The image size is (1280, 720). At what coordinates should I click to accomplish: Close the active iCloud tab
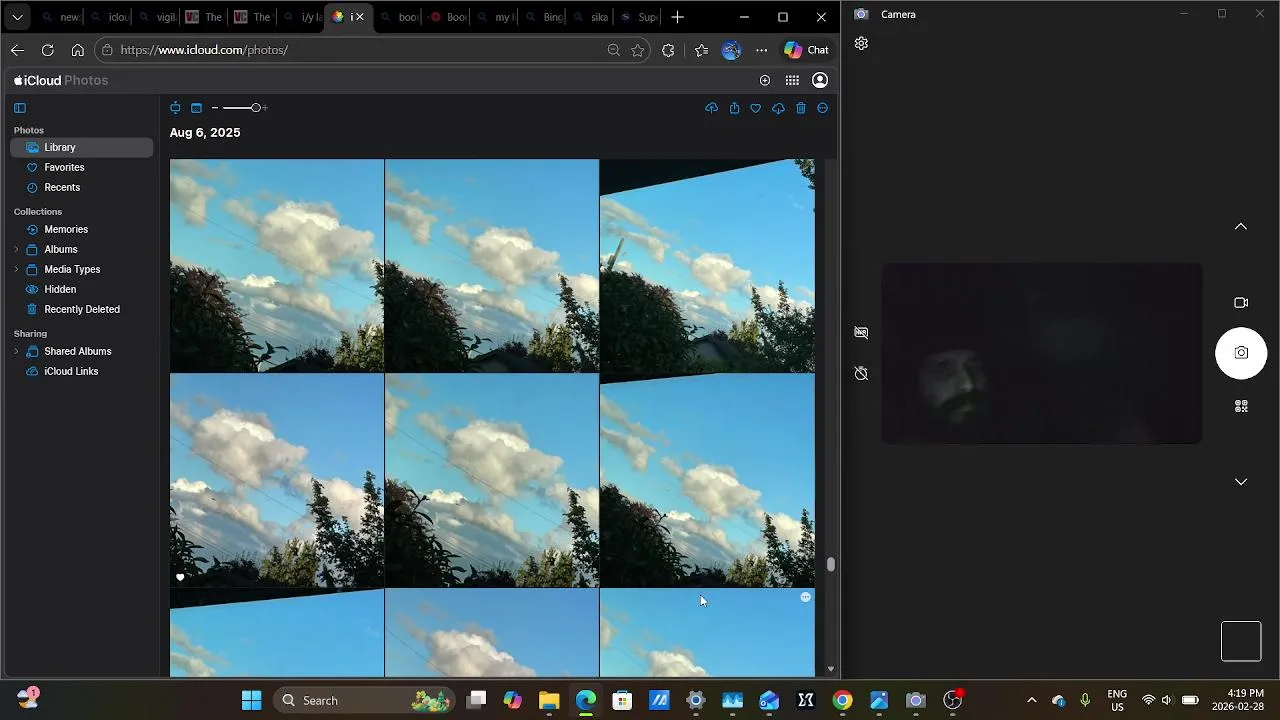[x=360, y=17]
